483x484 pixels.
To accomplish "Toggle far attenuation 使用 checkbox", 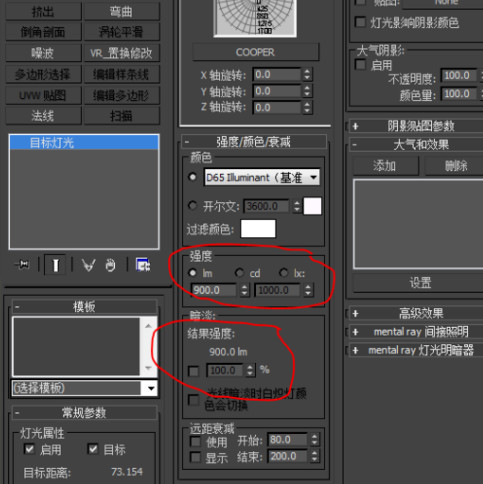I will pyautogui.click(x=195, y=442).
